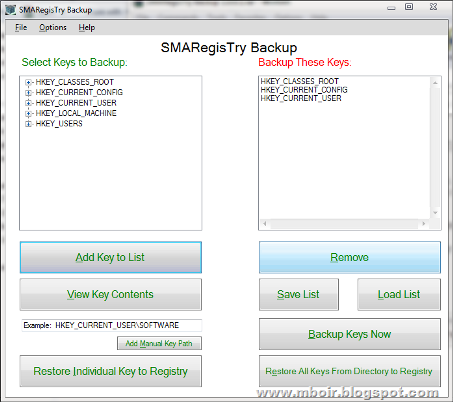Expand the HKEY_USERS tree node
Viewport: 453px width, 402px height.
(29, 124)
